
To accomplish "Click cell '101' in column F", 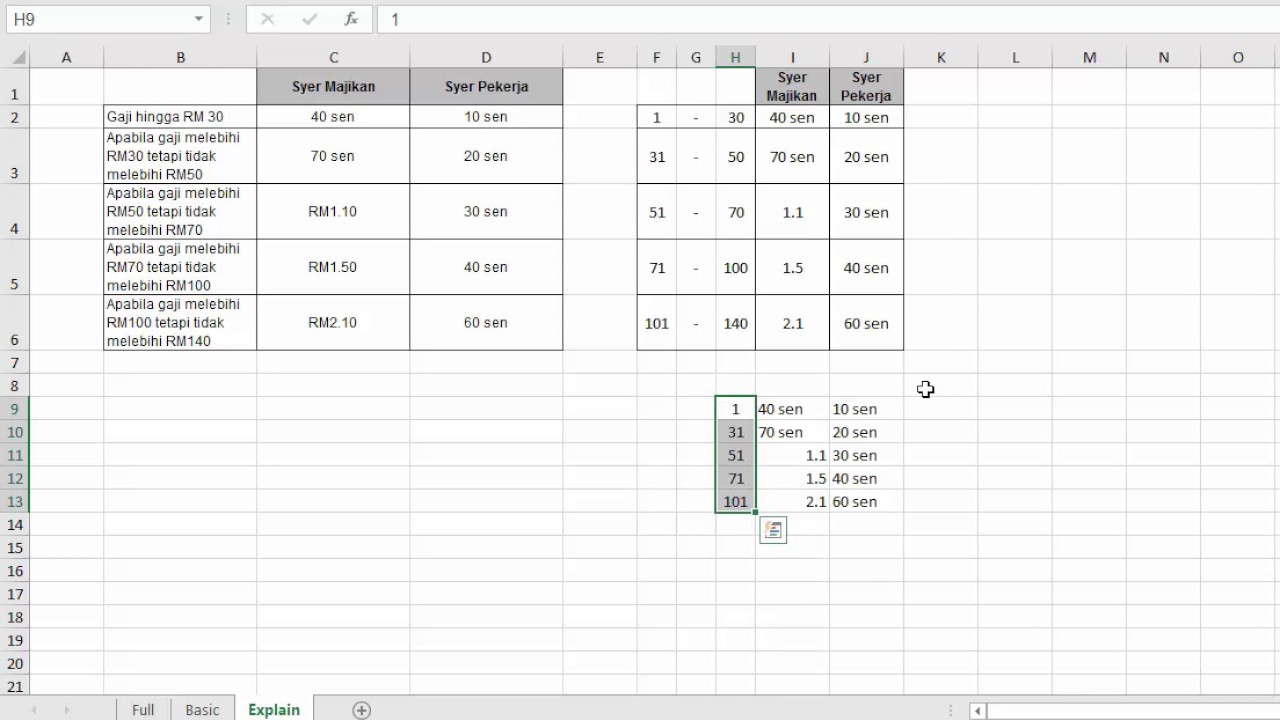I will click(x=657, y=323).
